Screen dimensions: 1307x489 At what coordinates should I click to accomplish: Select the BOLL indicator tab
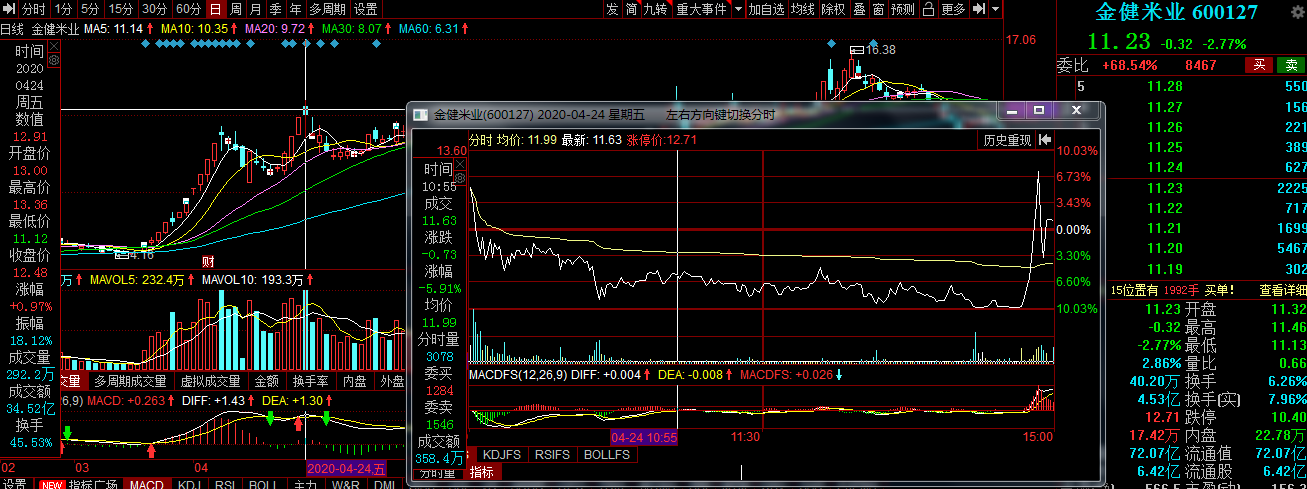pyautogui.click(x=263, y=484)
